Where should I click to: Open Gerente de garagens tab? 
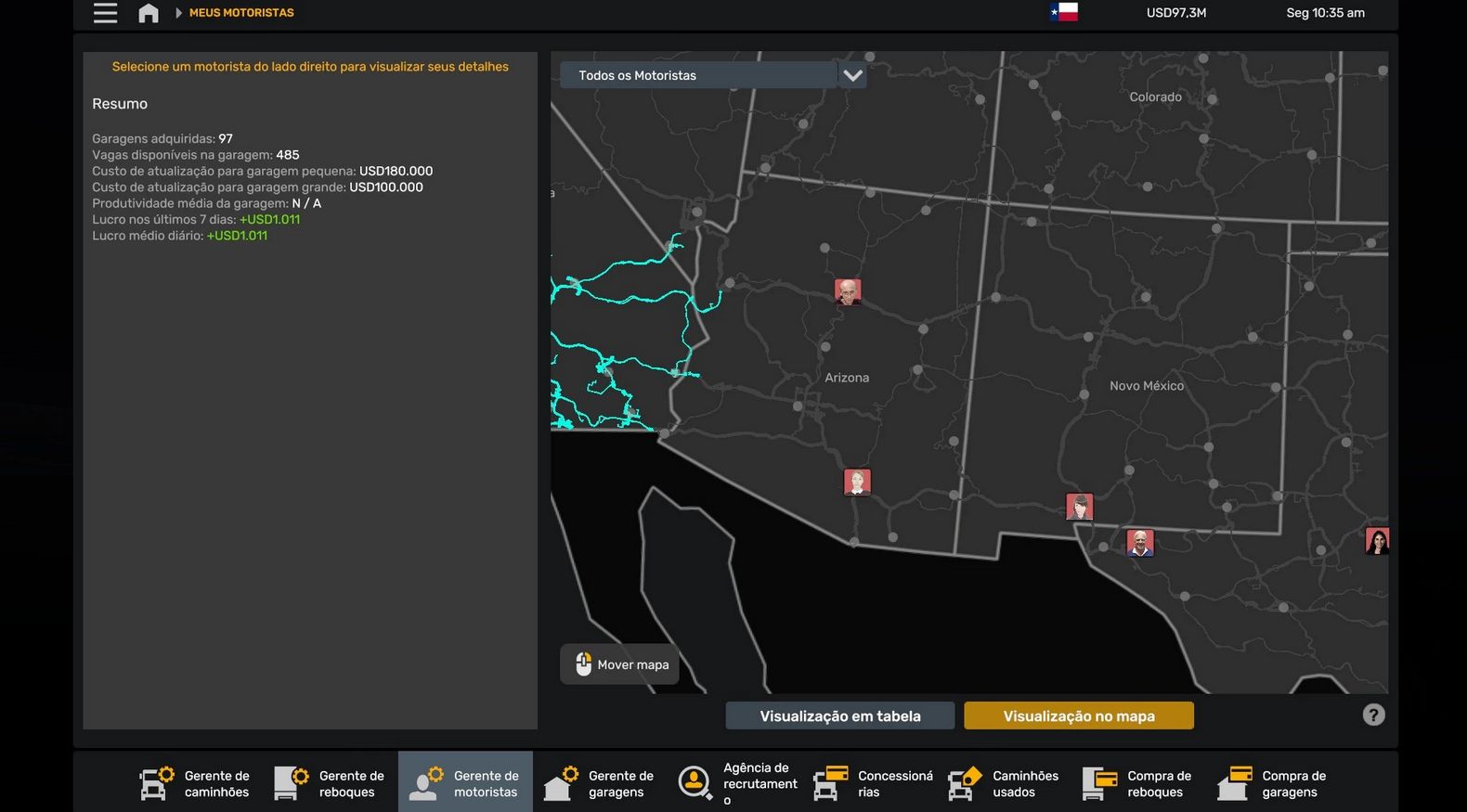pyautogui.click(x=600, y=783)
